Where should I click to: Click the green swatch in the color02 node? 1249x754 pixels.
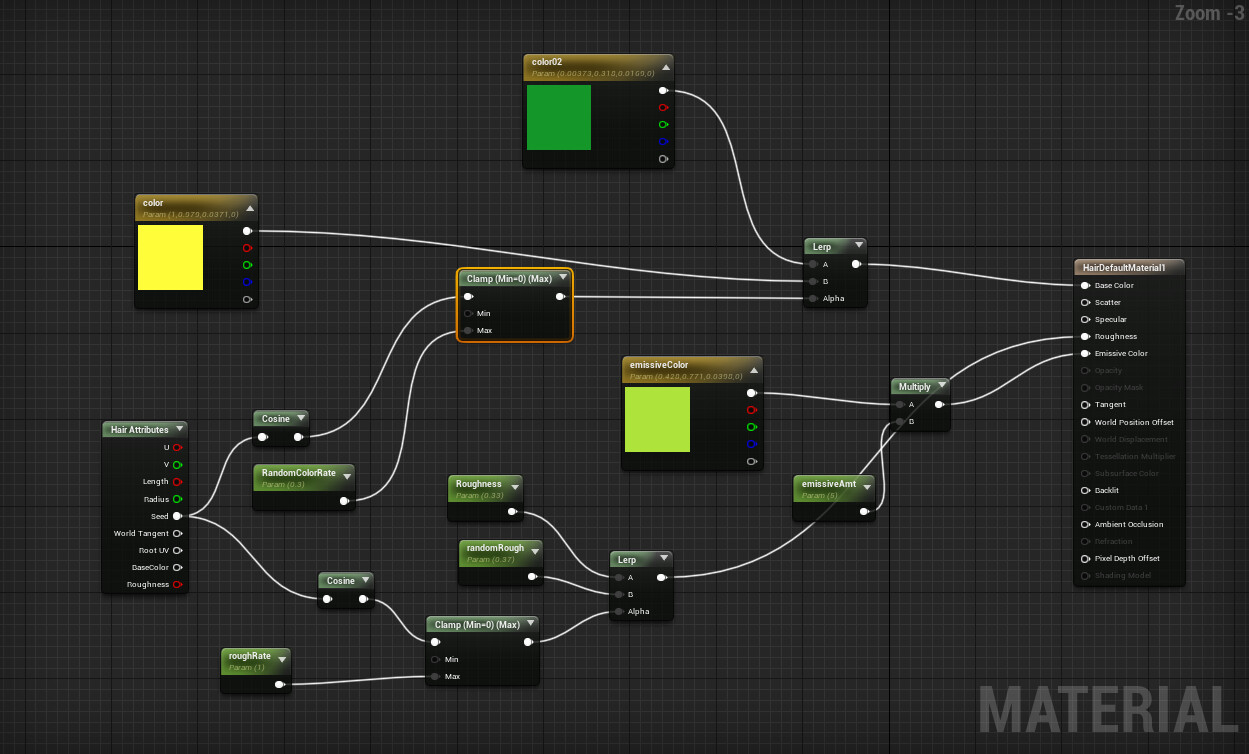tap(558, 117)
